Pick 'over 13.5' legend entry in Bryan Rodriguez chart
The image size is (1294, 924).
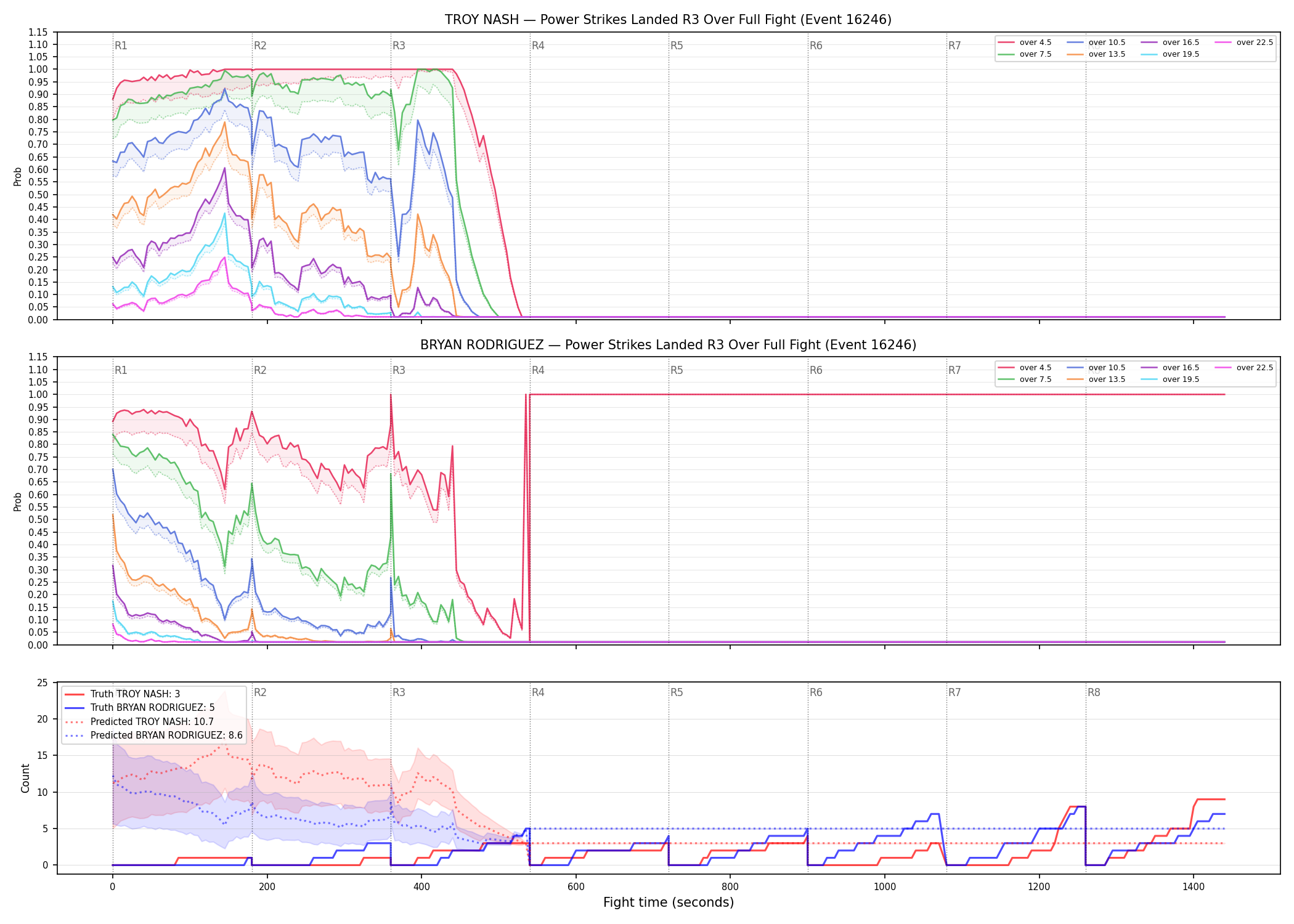tap(1096, 379)
